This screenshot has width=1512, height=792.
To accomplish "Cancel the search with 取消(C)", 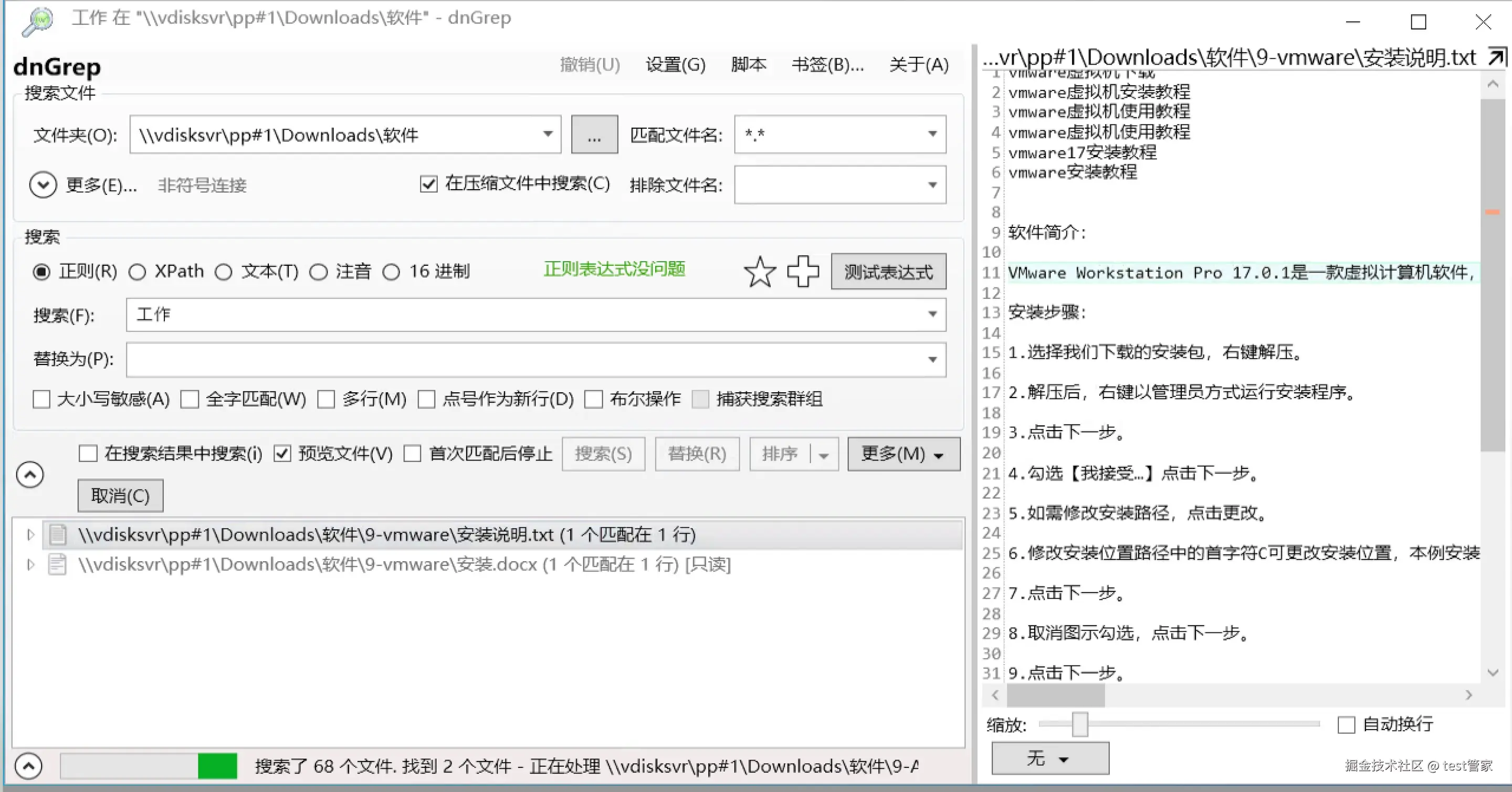I will click(120, 495).
